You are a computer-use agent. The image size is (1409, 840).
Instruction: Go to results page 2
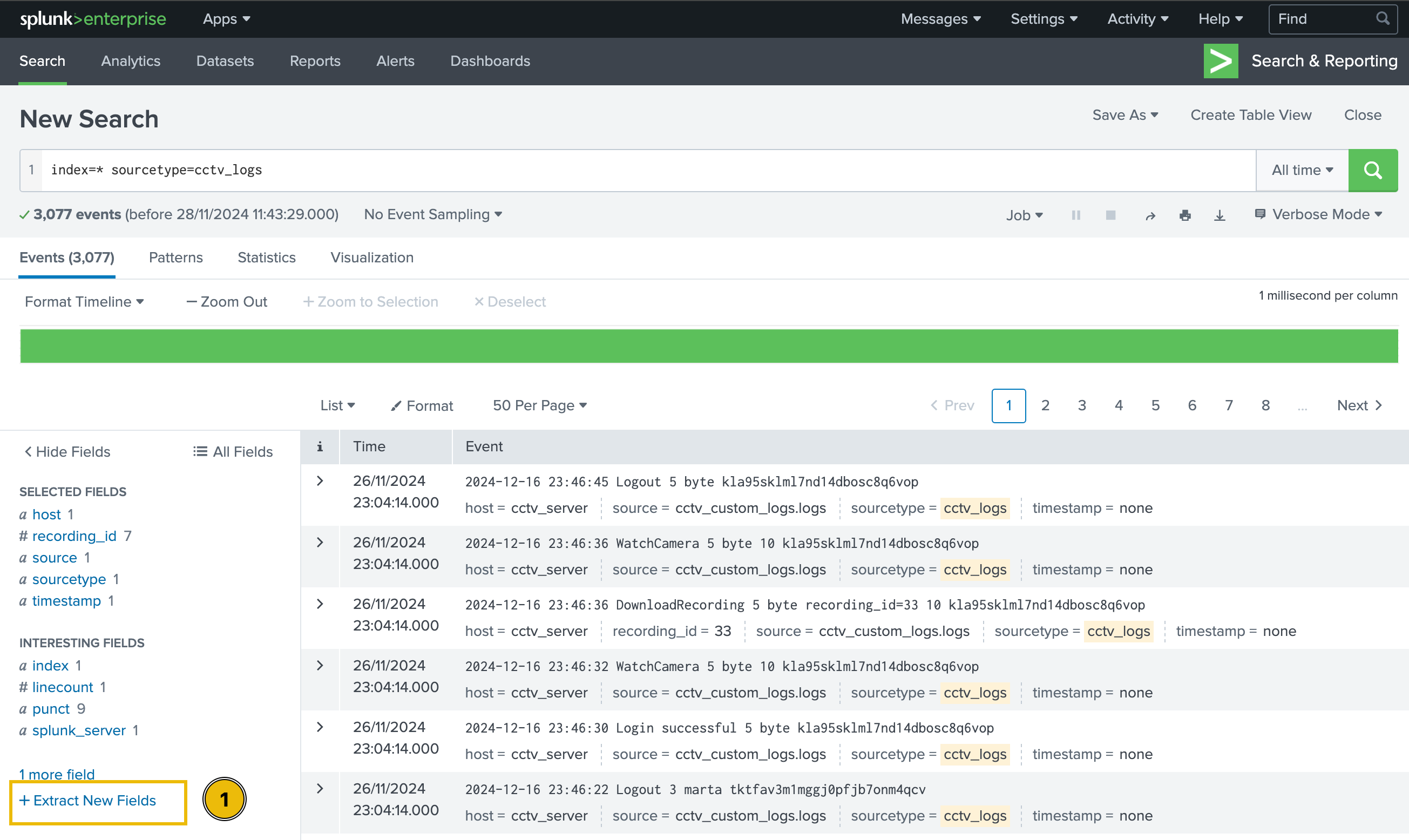tap(1045, 405)
